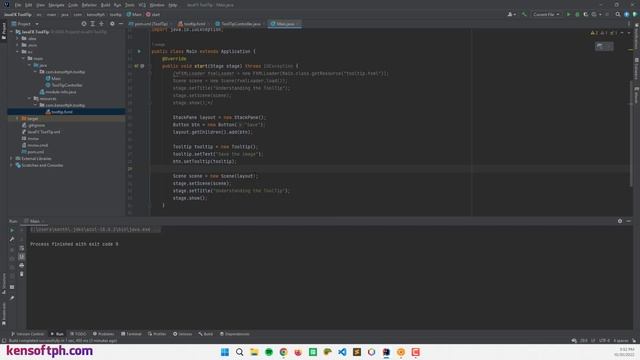Open Google Chrome from the taskbar
The image size is (640, 360).
[x=283, y=352]
